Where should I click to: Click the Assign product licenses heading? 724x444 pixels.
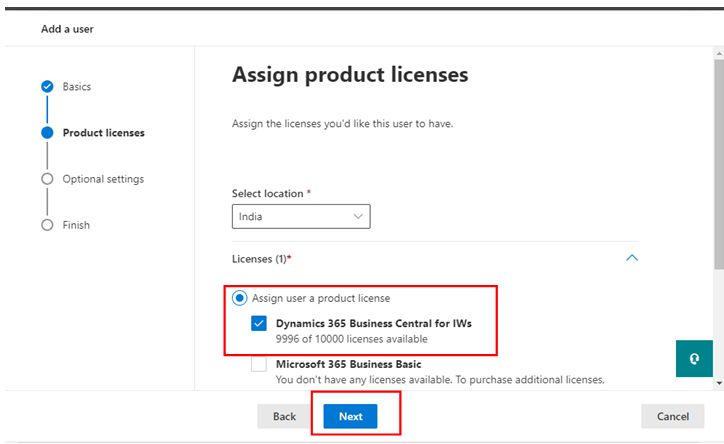(350, 75)
